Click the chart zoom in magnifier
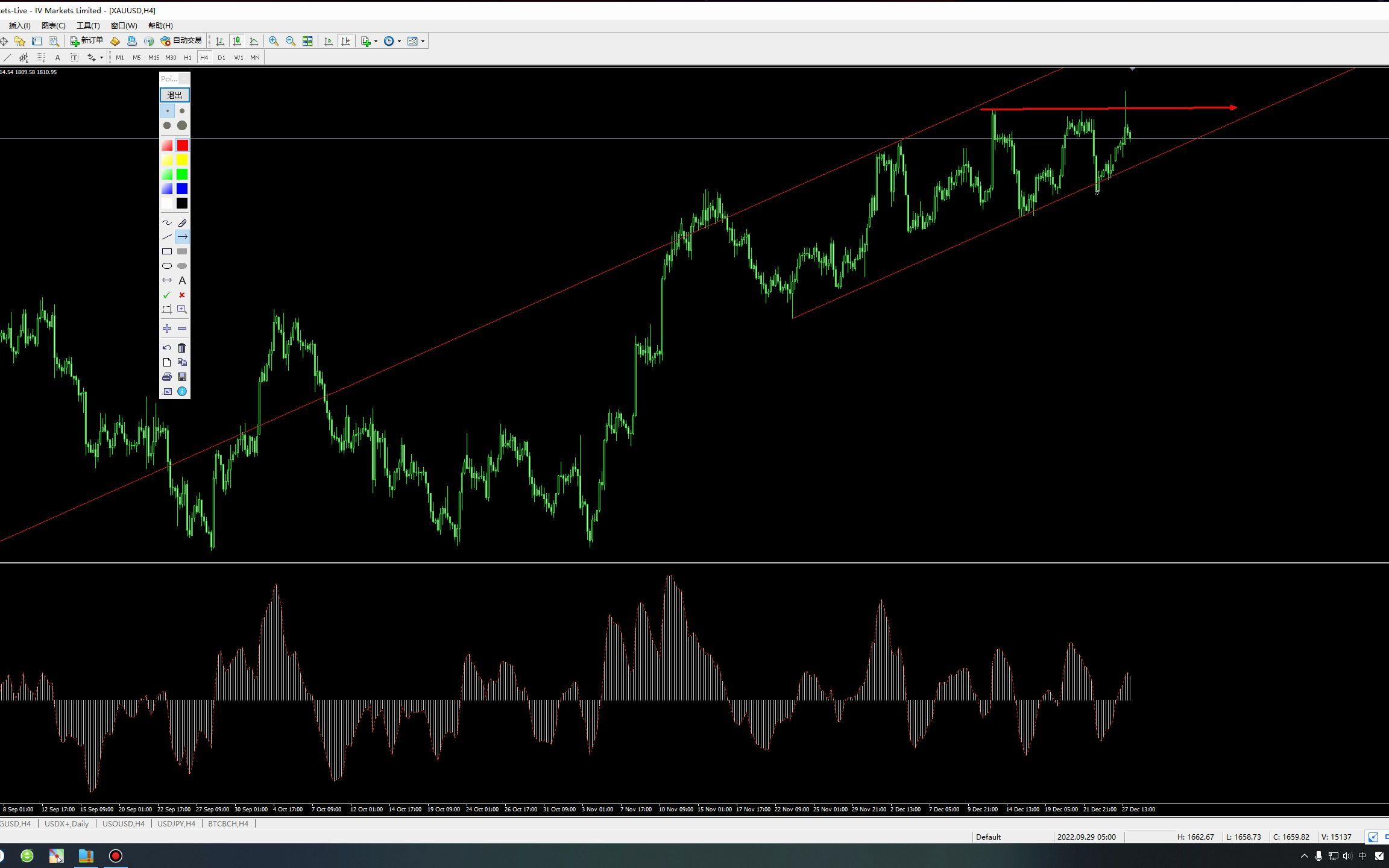Screen dimensions: 1389x868 pos(274,41)
